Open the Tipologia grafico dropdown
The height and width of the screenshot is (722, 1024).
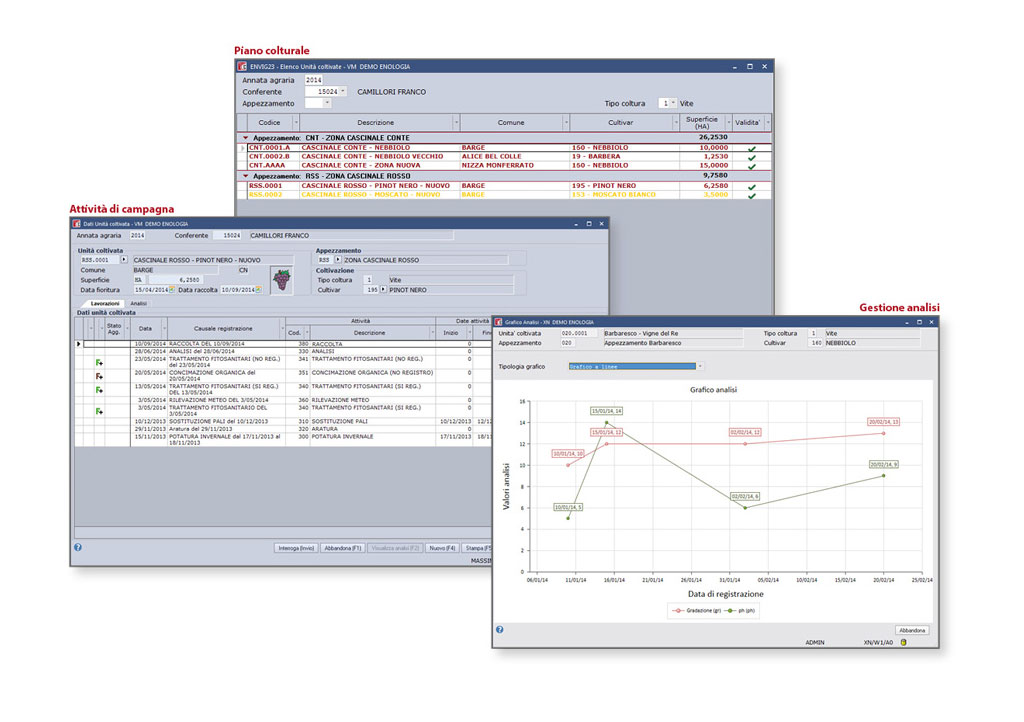click(700, 366)
